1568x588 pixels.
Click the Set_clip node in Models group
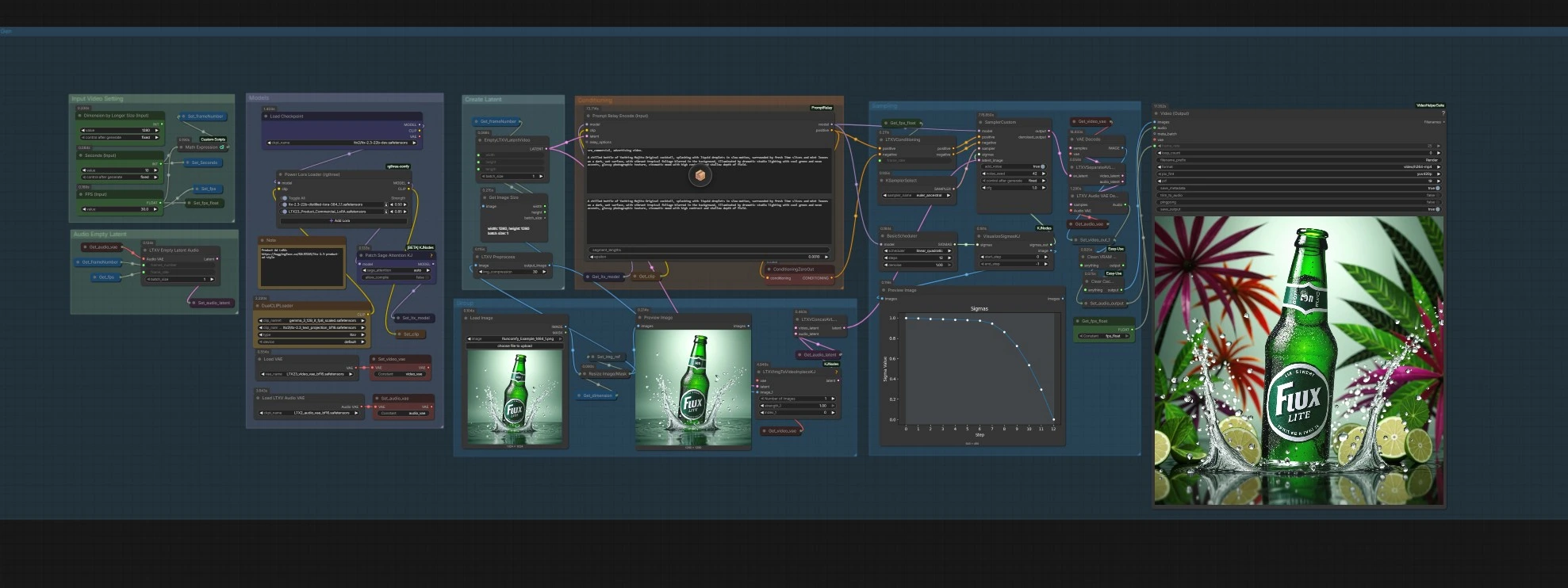pyautogui.click(x=408, y=334)
